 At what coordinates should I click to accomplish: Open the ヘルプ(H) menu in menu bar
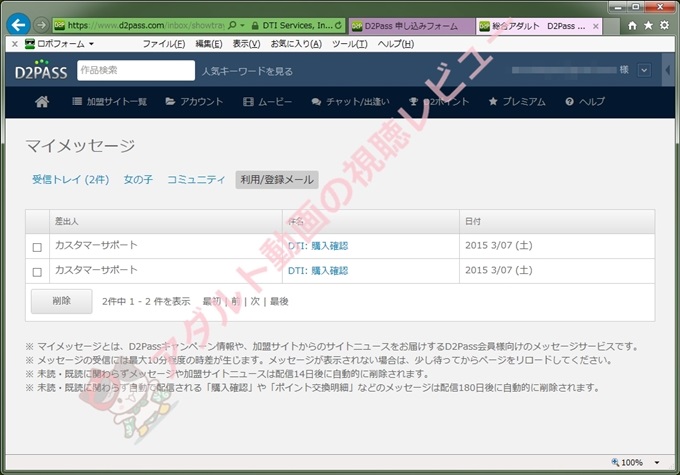click(396, 44)
